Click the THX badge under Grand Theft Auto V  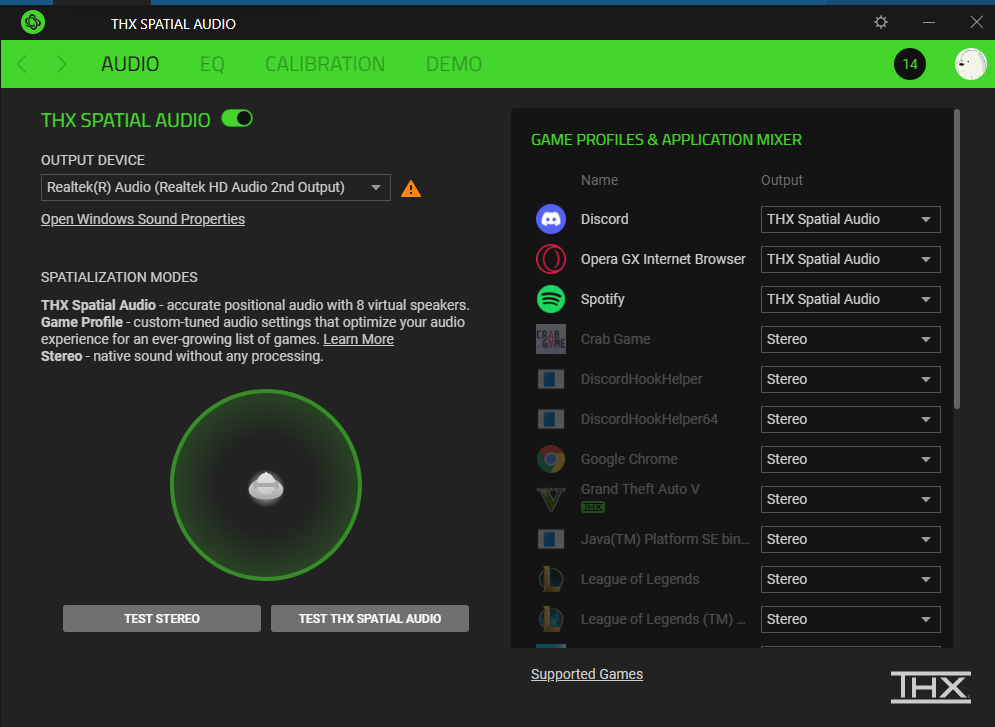(x=593, y=507)
